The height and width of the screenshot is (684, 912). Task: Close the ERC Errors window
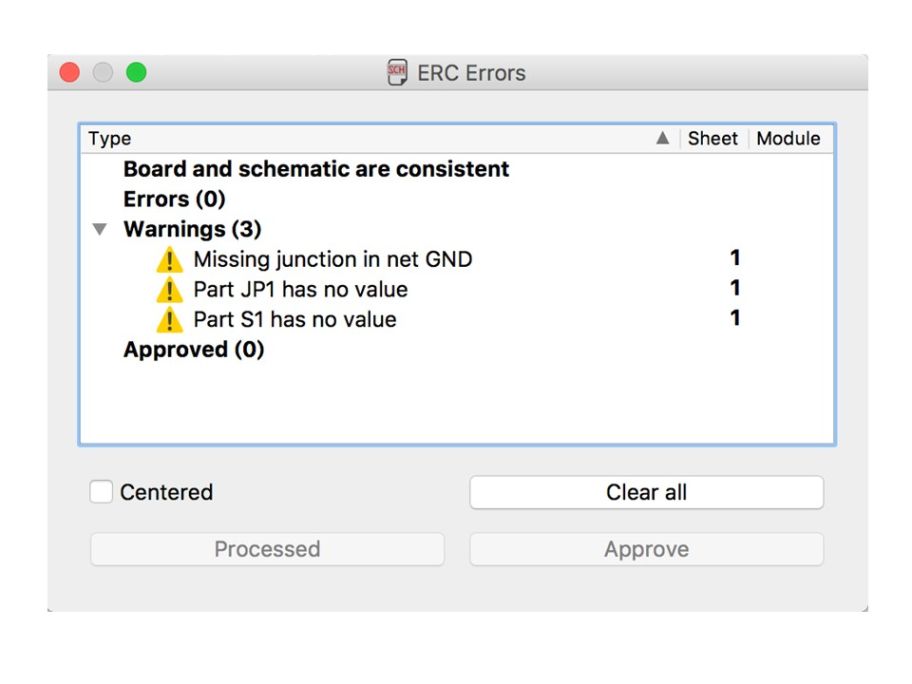pyautogui.click(x=70, y=73)
